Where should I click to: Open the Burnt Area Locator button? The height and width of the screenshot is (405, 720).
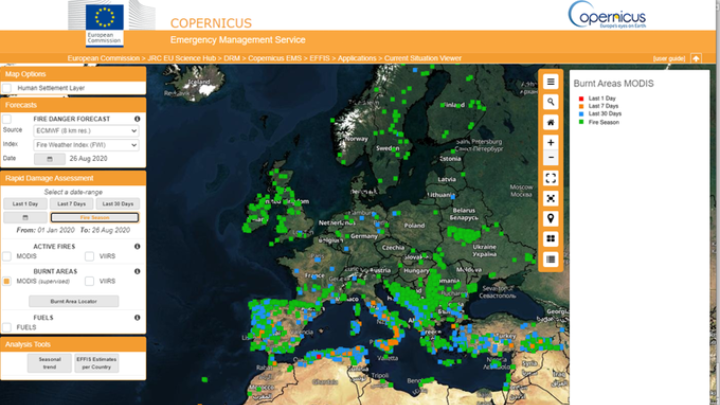(x=74, y=301)
